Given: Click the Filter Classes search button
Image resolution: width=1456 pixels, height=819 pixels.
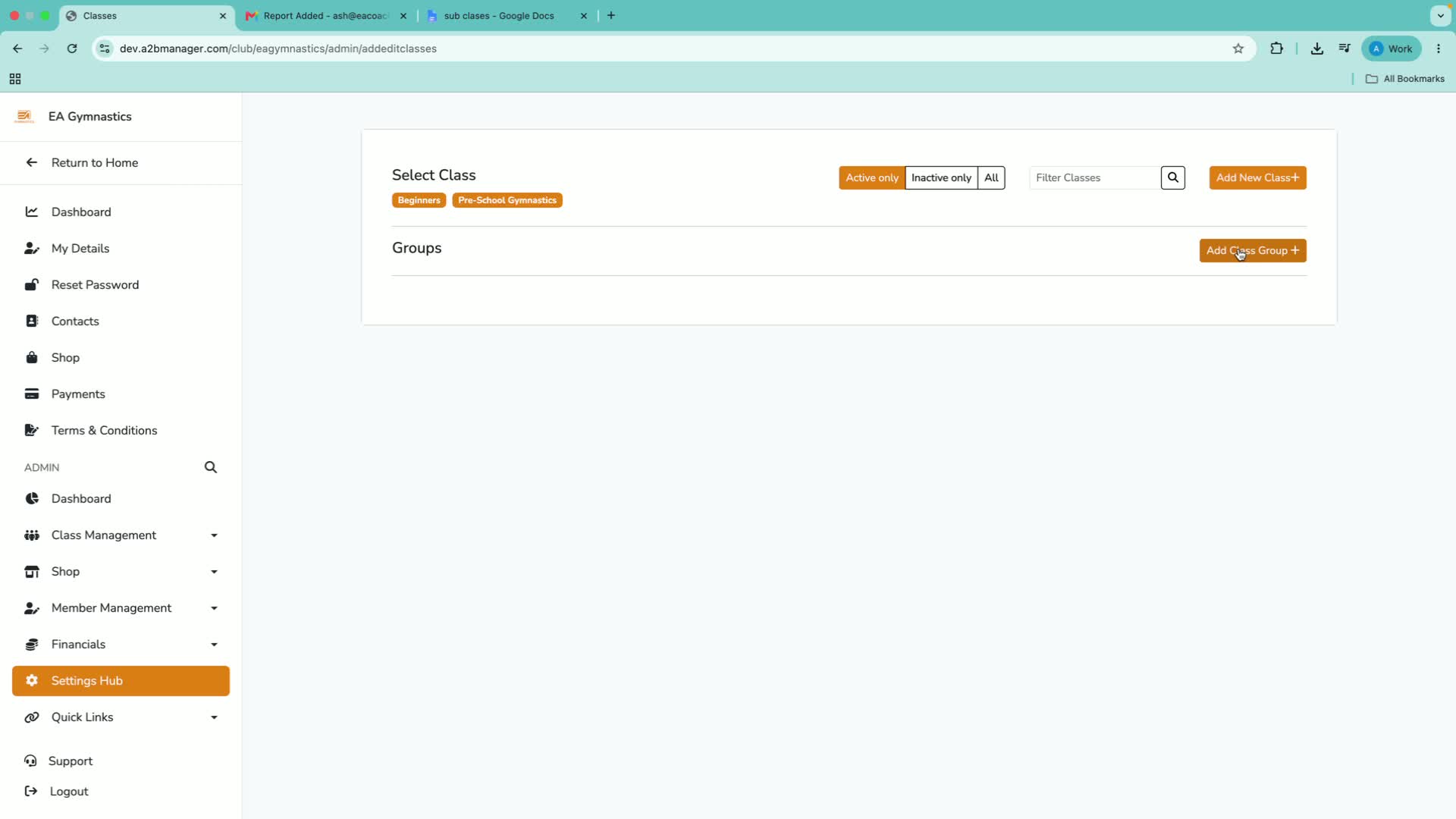Looking at the screenshot, I should pyautogui.click(x=1172, y=177).
